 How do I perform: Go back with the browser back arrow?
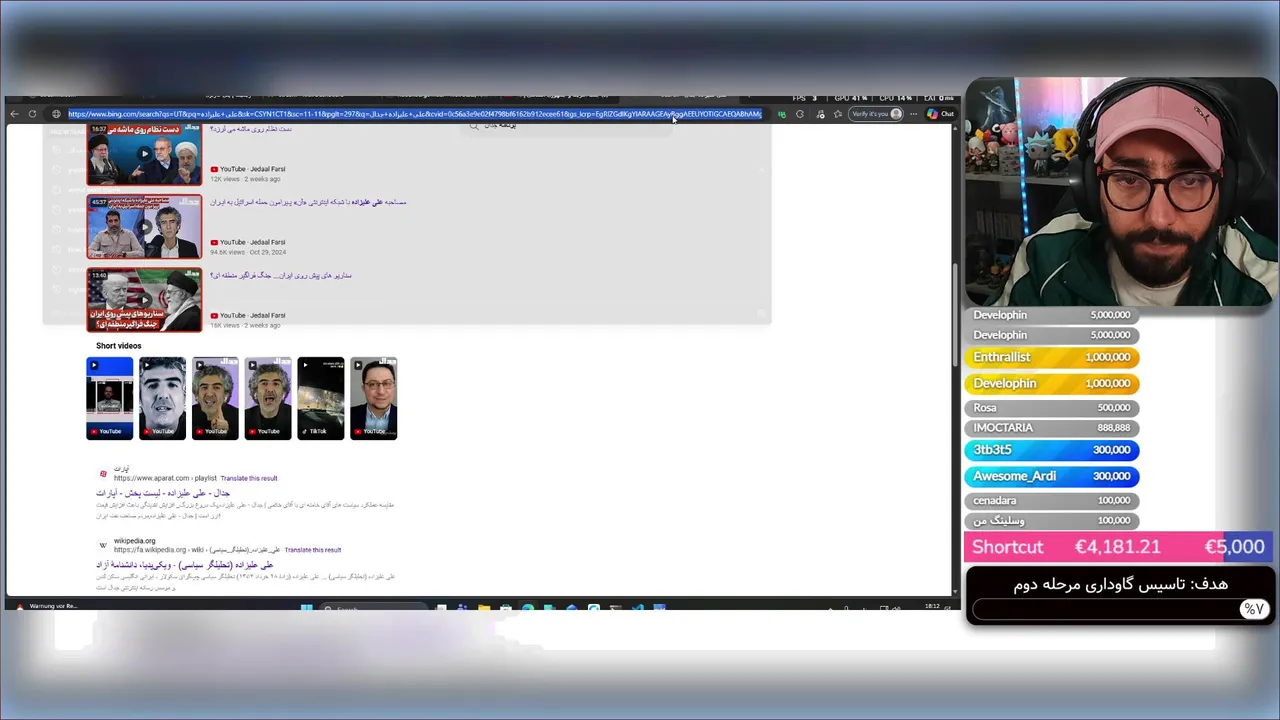point(14,114)
